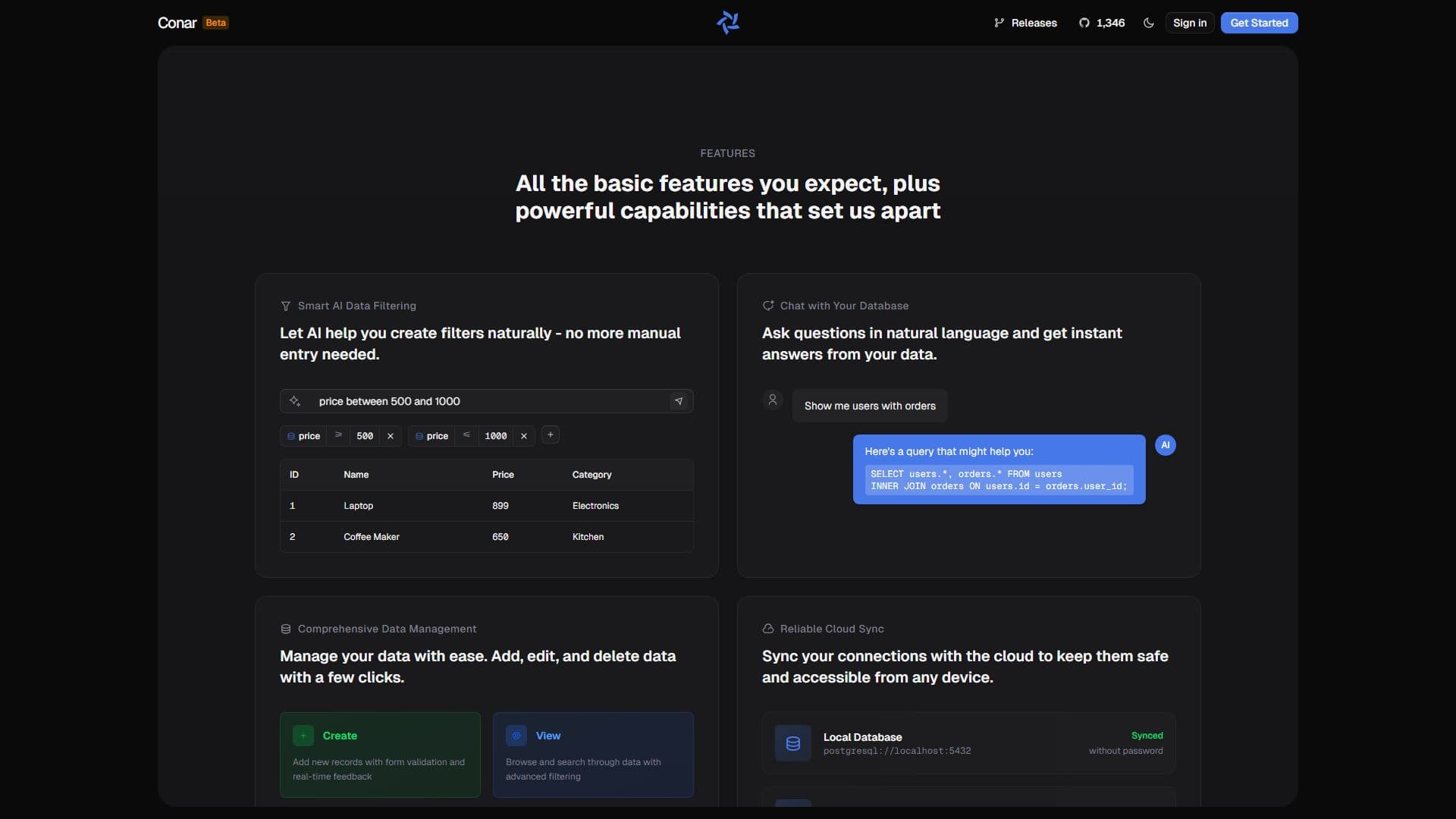Select the Kitchen category cell
Viewport: 1456px width, 819px height.
tap(588, 537)
